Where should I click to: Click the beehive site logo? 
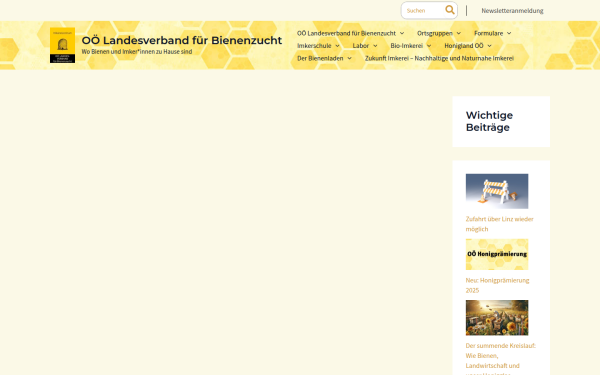pos(62,45)
